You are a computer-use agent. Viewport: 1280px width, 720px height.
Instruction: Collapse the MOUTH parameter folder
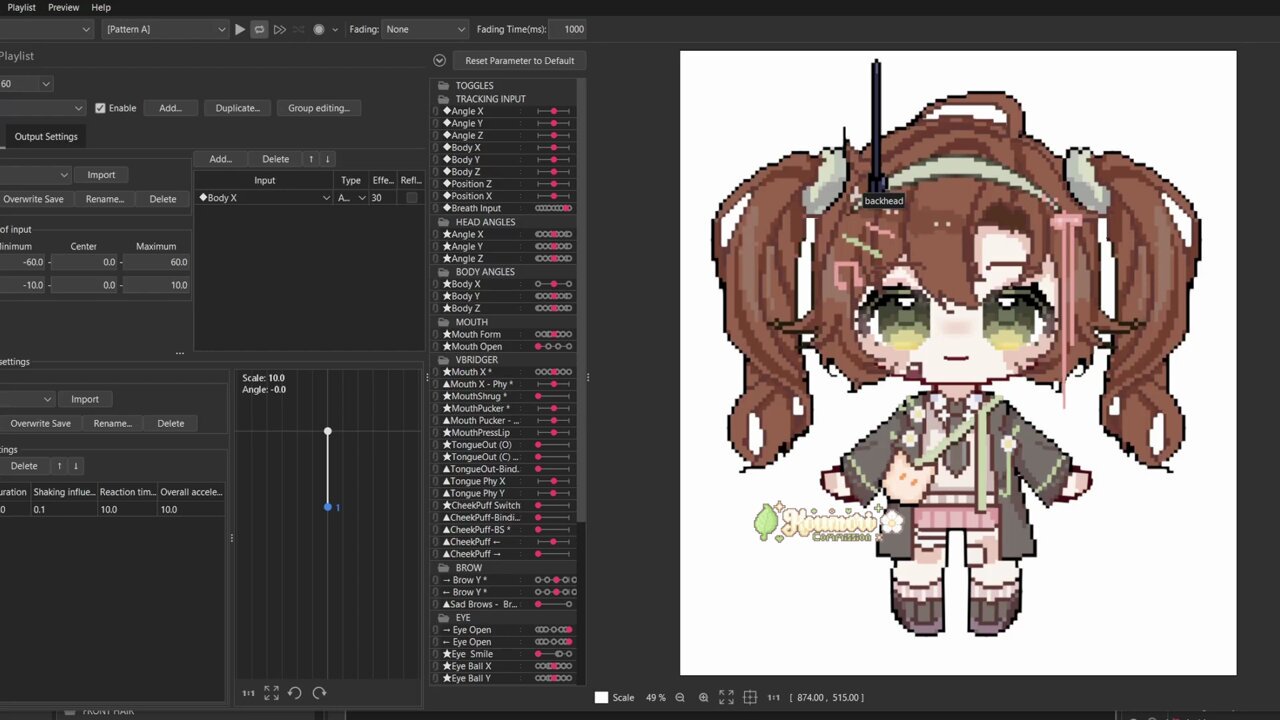[x=471, y=322]
